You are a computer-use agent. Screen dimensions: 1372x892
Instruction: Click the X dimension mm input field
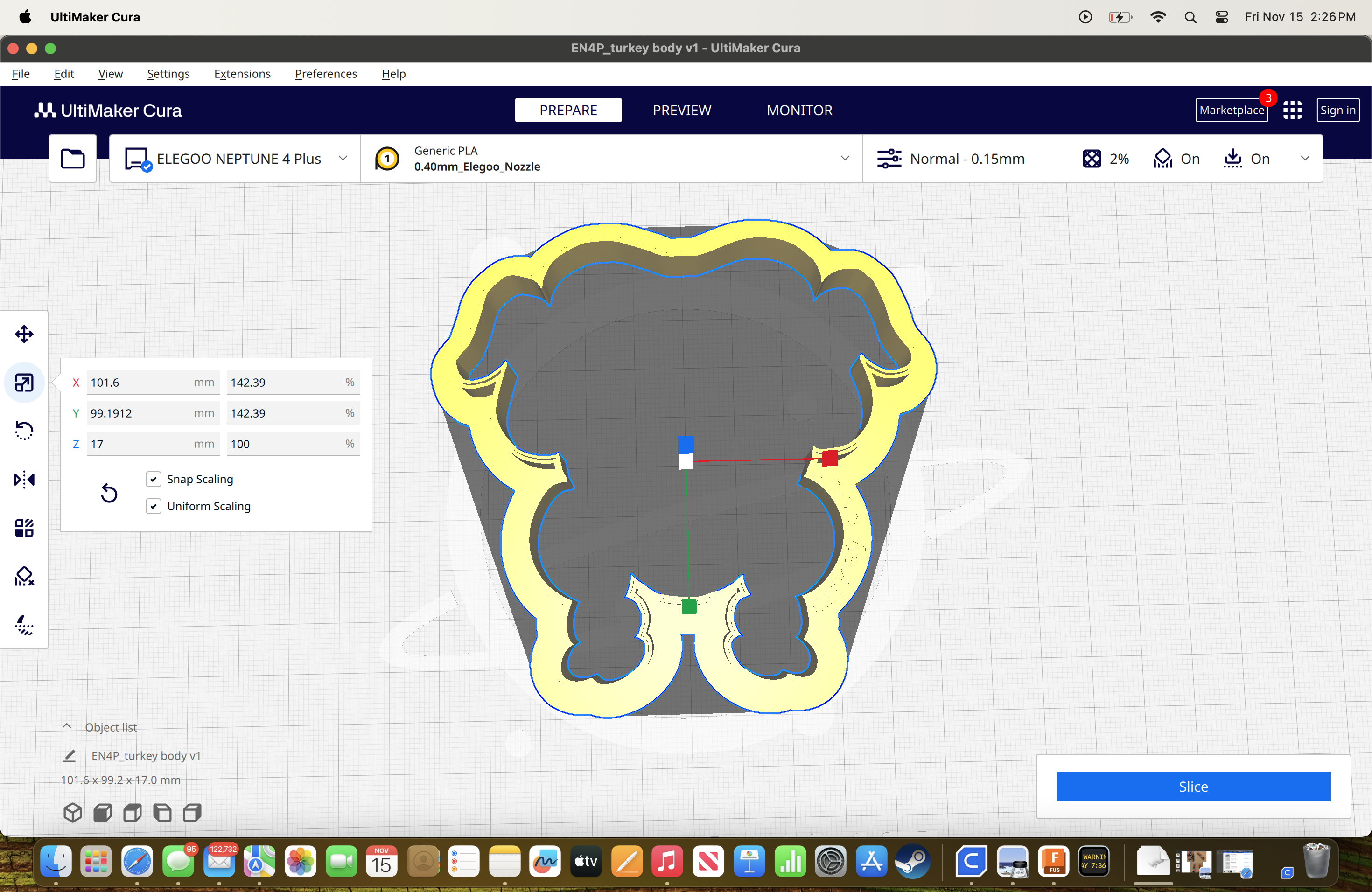click(154, 383)
